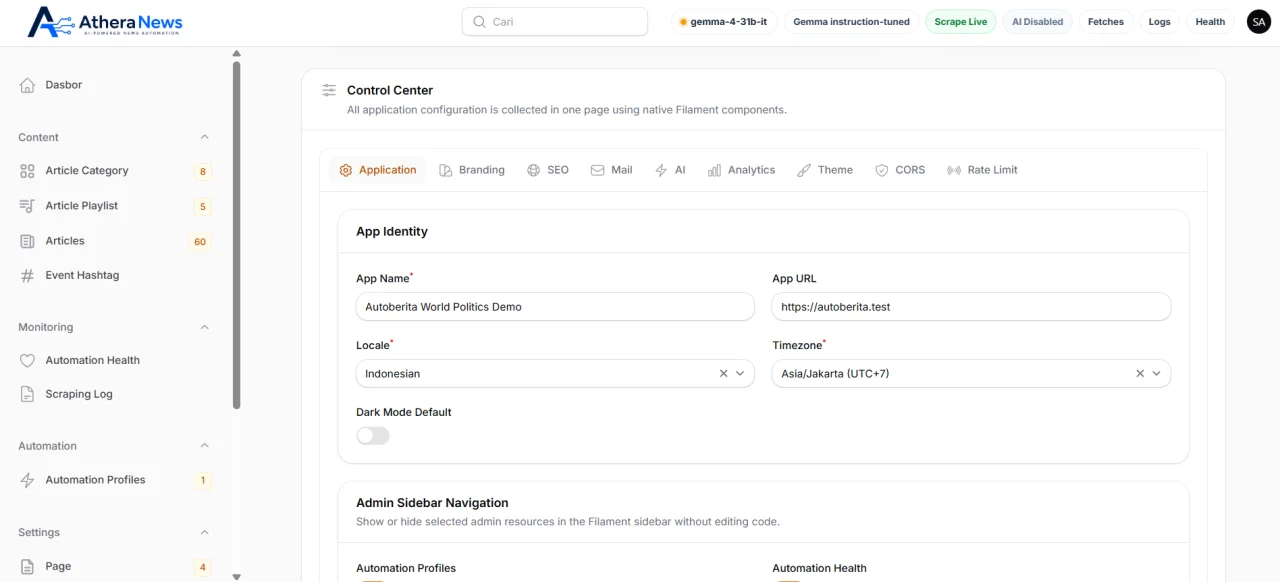The image size is (1280, 582).
Task: Click the sidebar scrollbar down arrow
Action: [x=237, y=576]
